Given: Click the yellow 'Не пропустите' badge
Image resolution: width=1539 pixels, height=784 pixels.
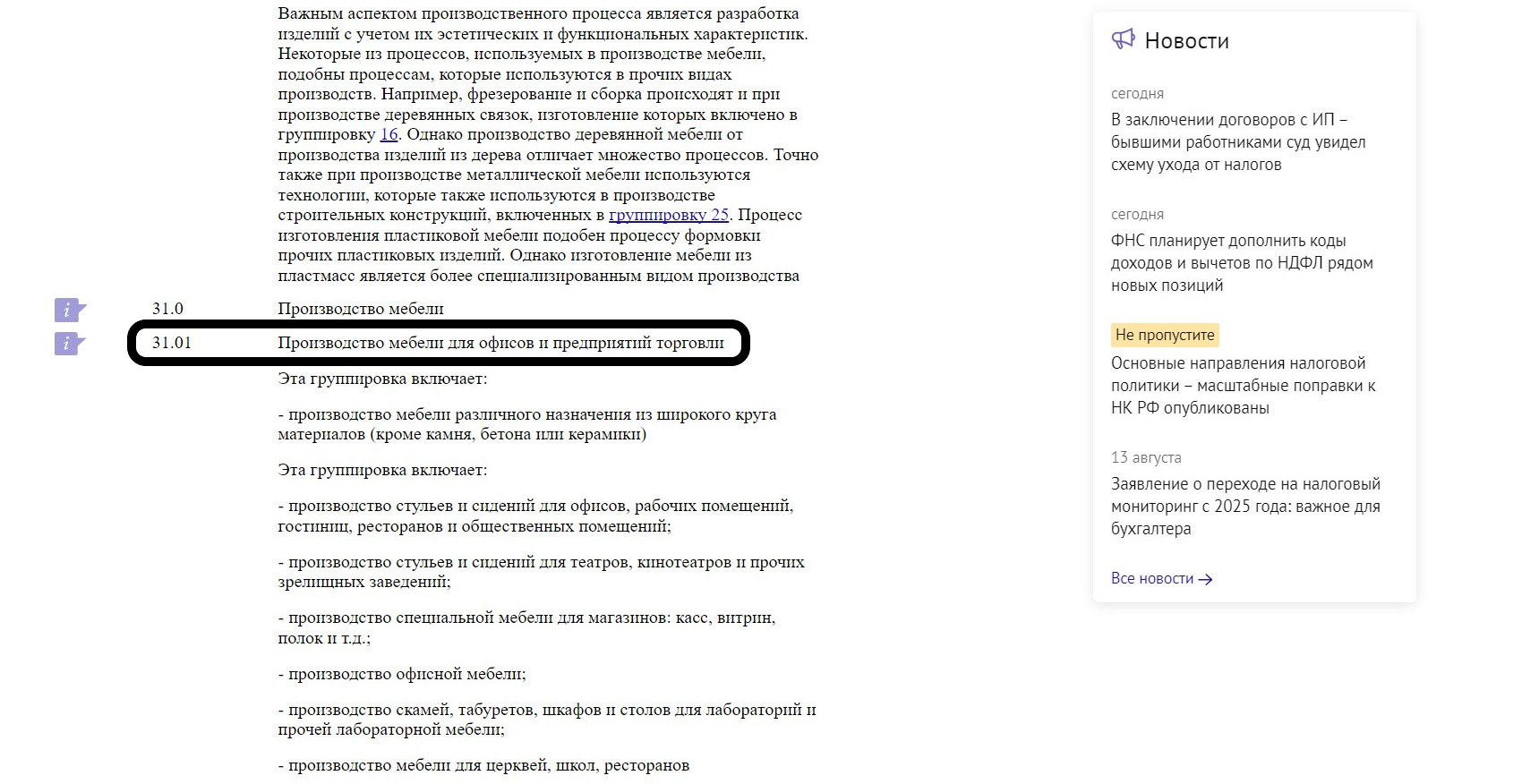Looking at the screenshot, I should click(x=1165, y=335).
